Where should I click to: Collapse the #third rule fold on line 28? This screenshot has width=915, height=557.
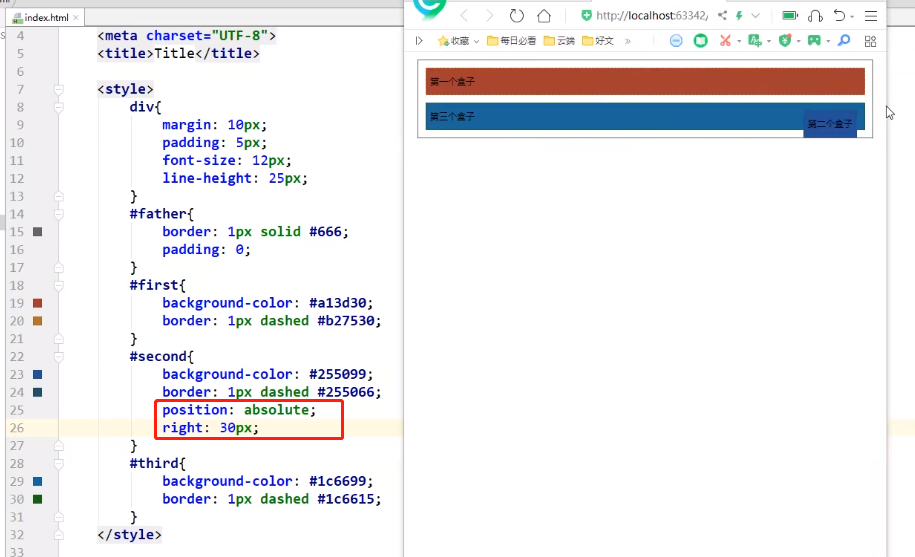[x=58, y=464]
